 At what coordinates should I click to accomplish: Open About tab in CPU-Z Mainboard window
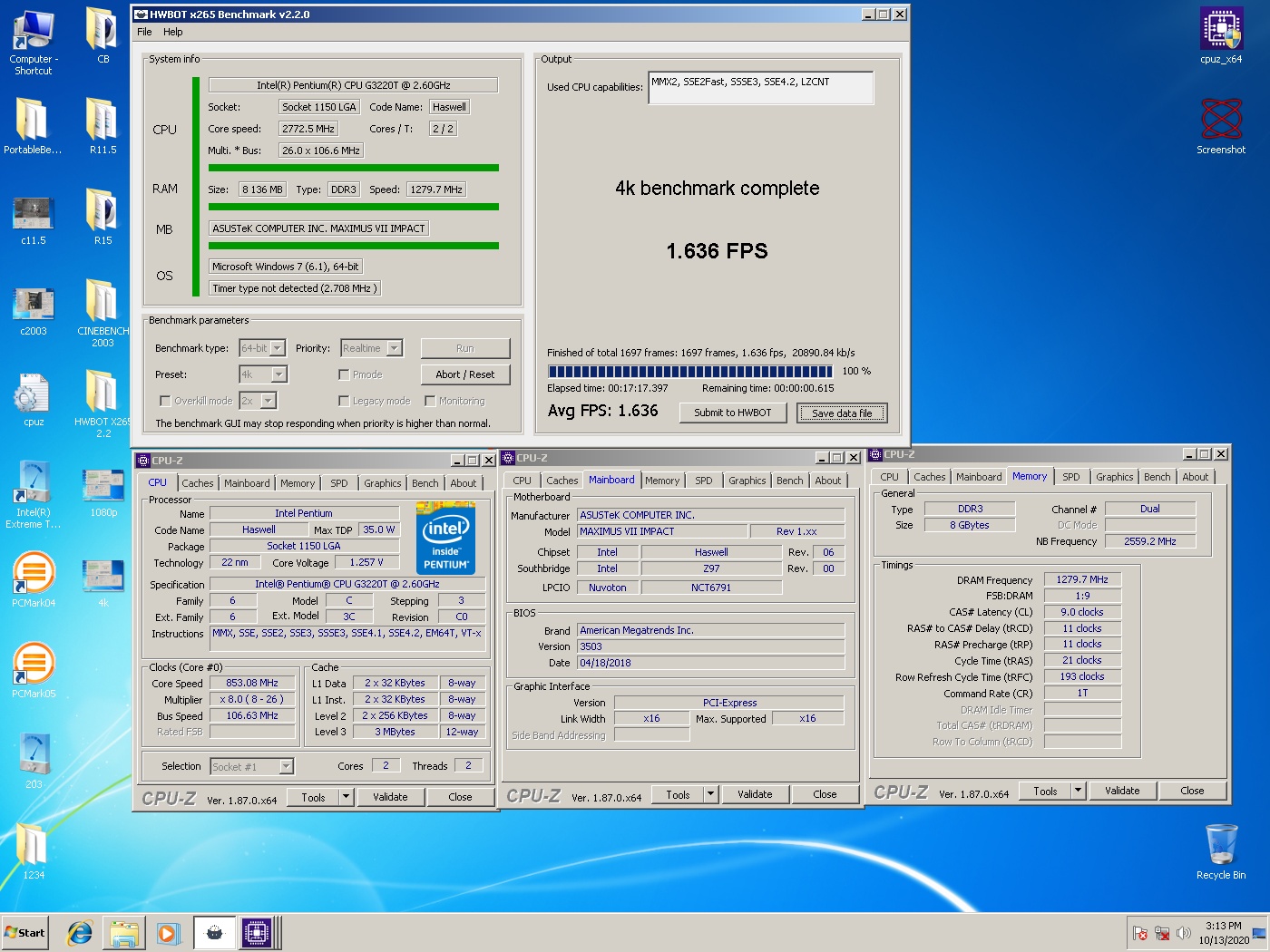(x=828, y=481)
